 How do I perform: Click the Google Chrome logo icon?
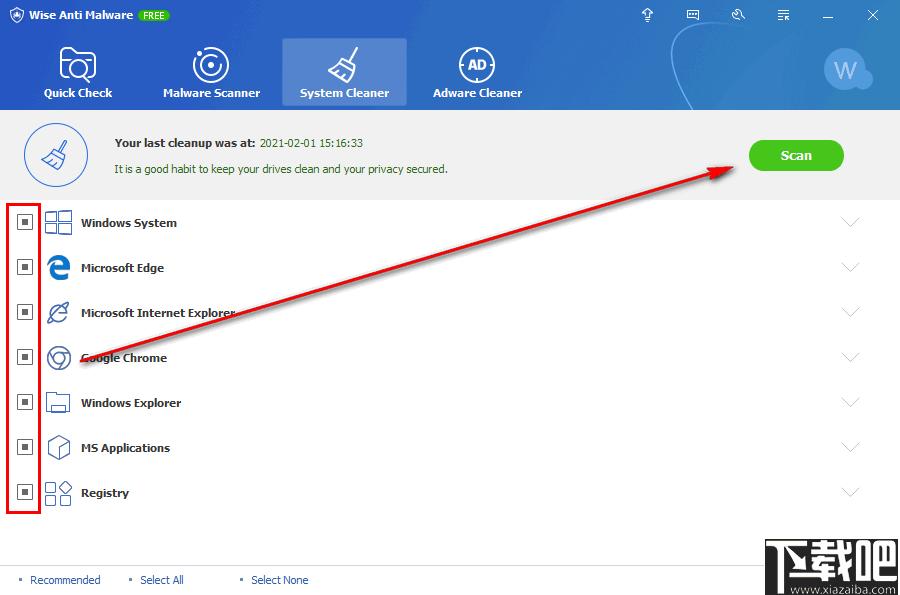click(x=59, y=357)
